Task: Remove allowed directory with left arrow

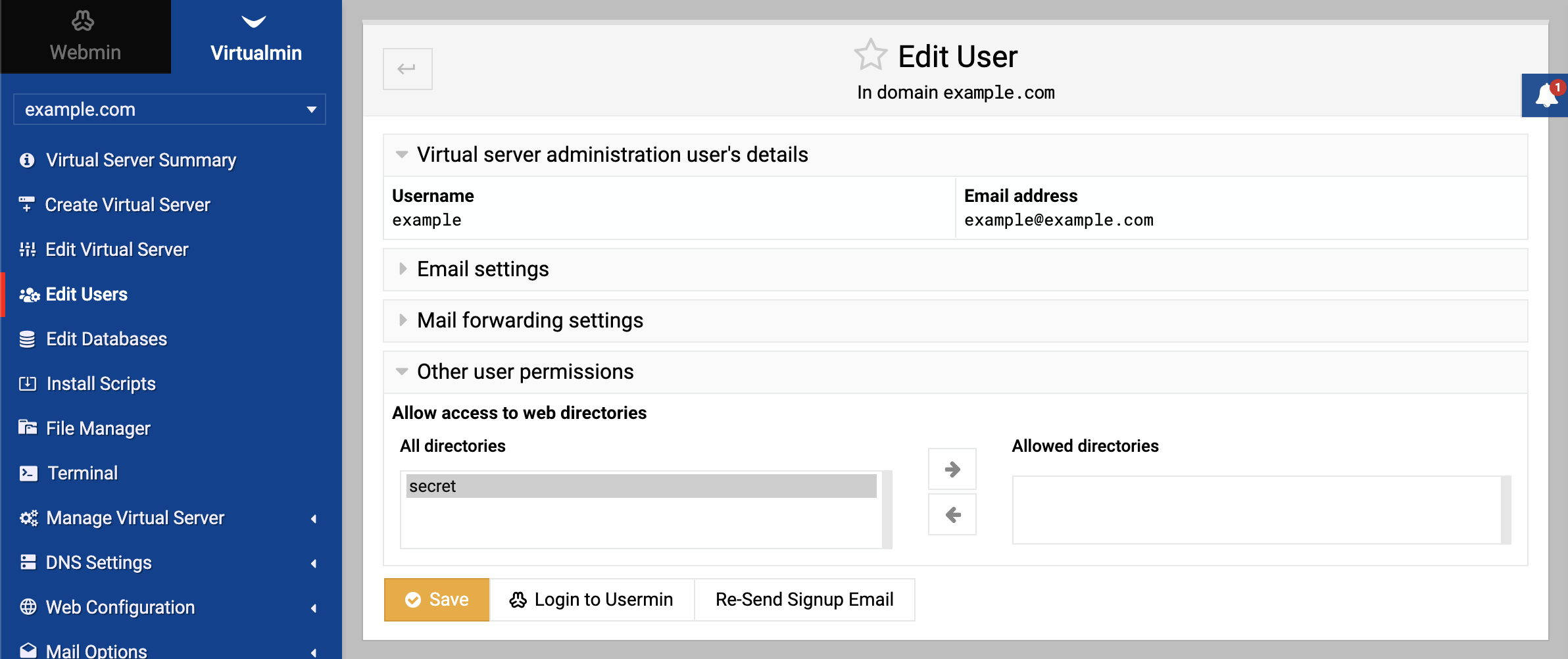Action: coord(952,514)
